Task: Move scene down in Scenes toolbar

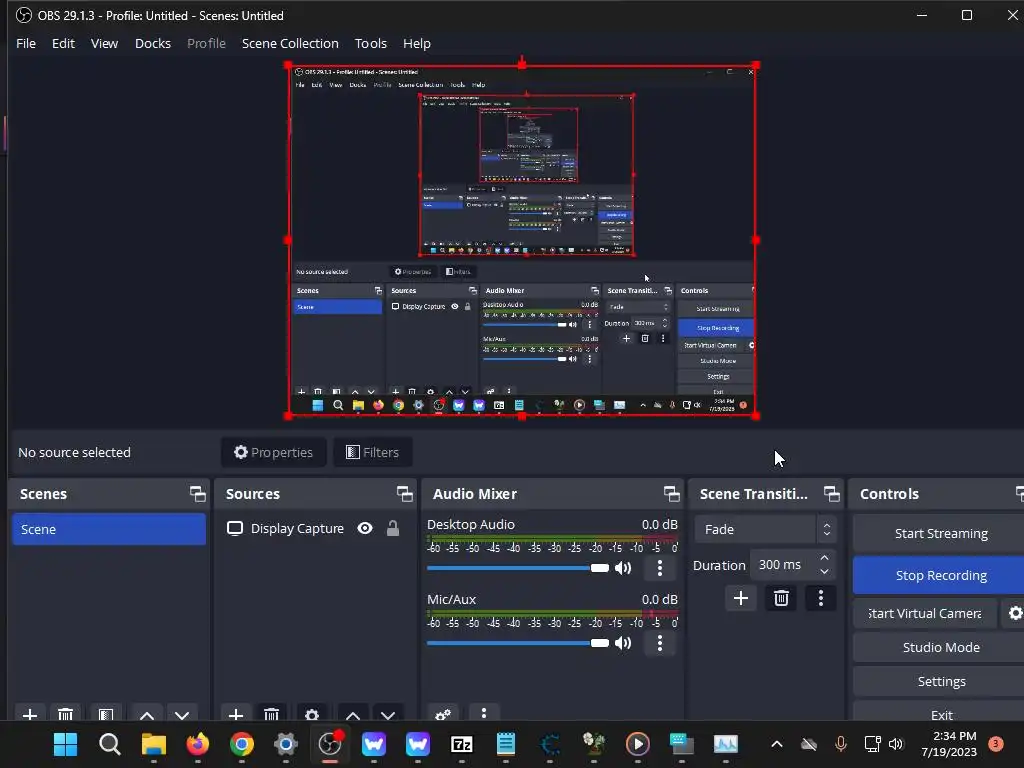Action: pos(182,714)
